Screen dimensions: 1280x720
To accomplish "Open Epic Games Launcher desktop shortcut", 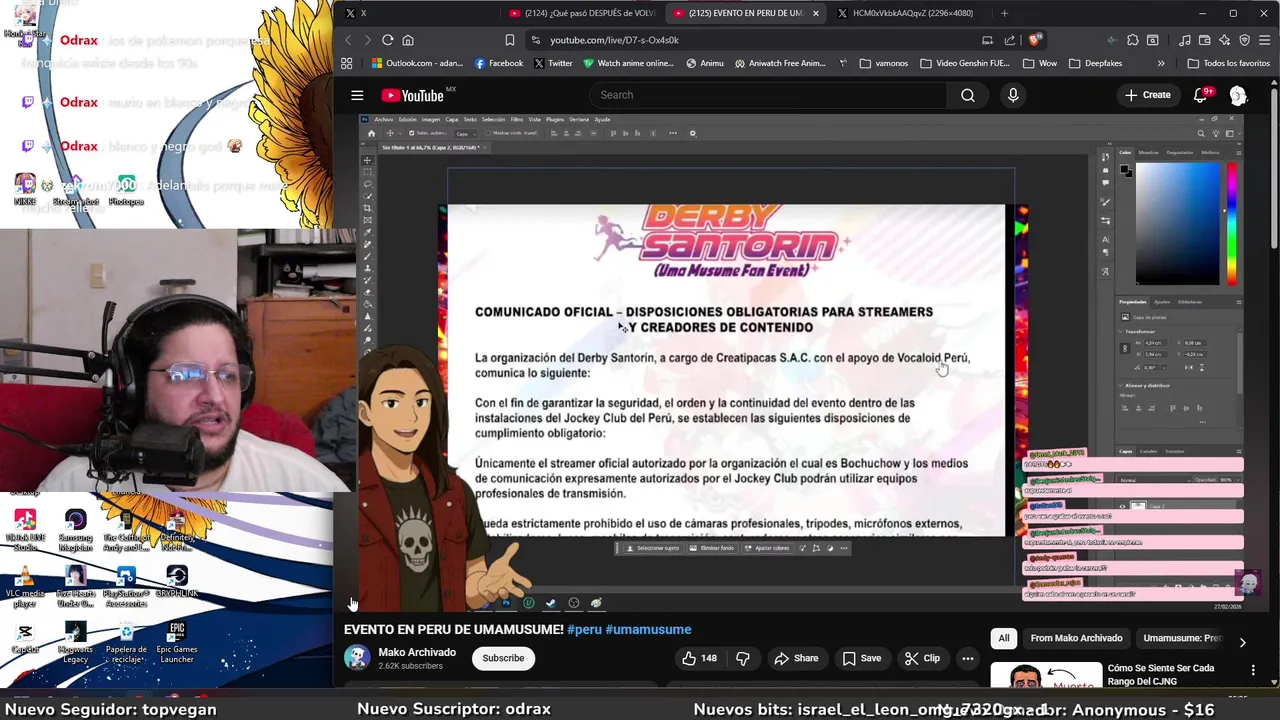I will point(177,641).
